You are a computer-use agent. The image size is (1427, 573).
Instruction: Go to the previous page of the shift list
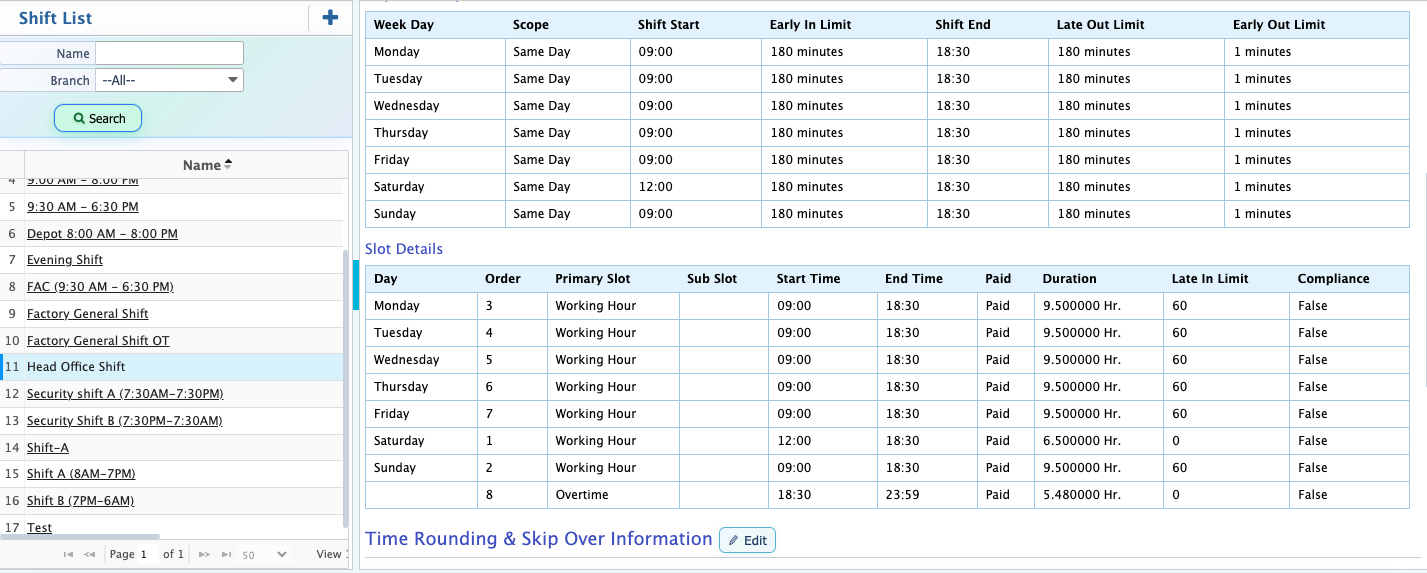[x=90, y=554]
